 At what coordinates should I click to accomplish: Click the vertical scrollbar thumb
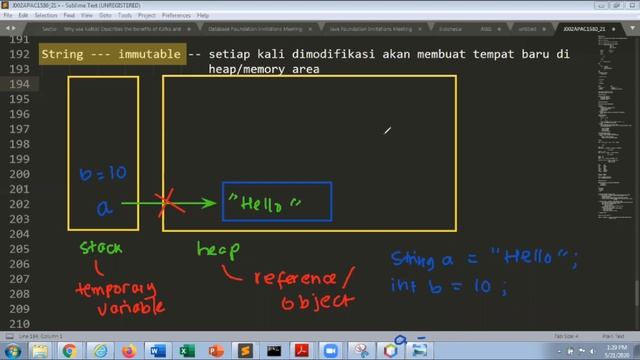pyautogui.click(x=637, y=292)
